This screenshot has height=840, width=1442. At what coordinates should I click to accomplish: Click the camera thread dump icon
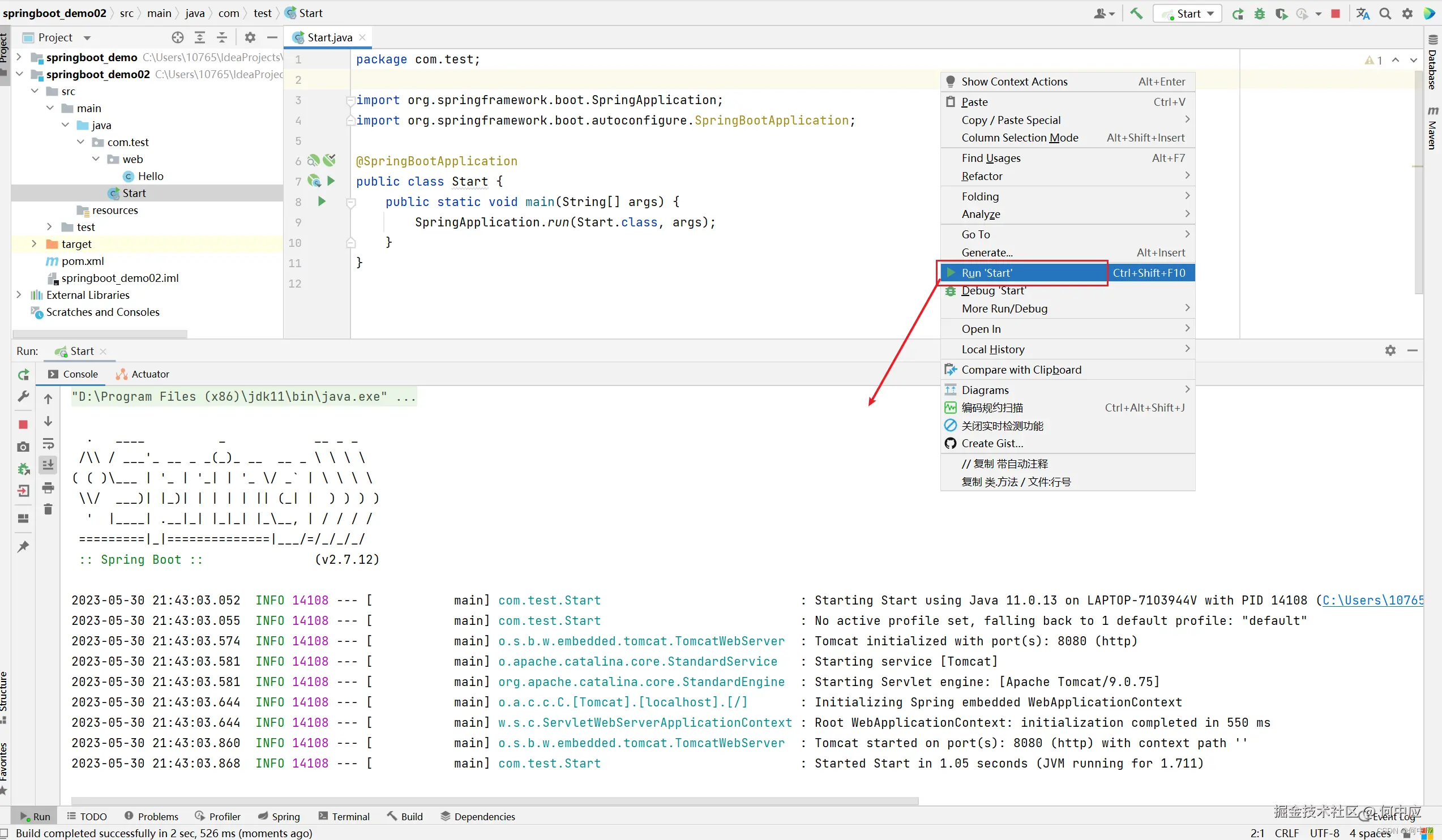(x=23, y=447)
